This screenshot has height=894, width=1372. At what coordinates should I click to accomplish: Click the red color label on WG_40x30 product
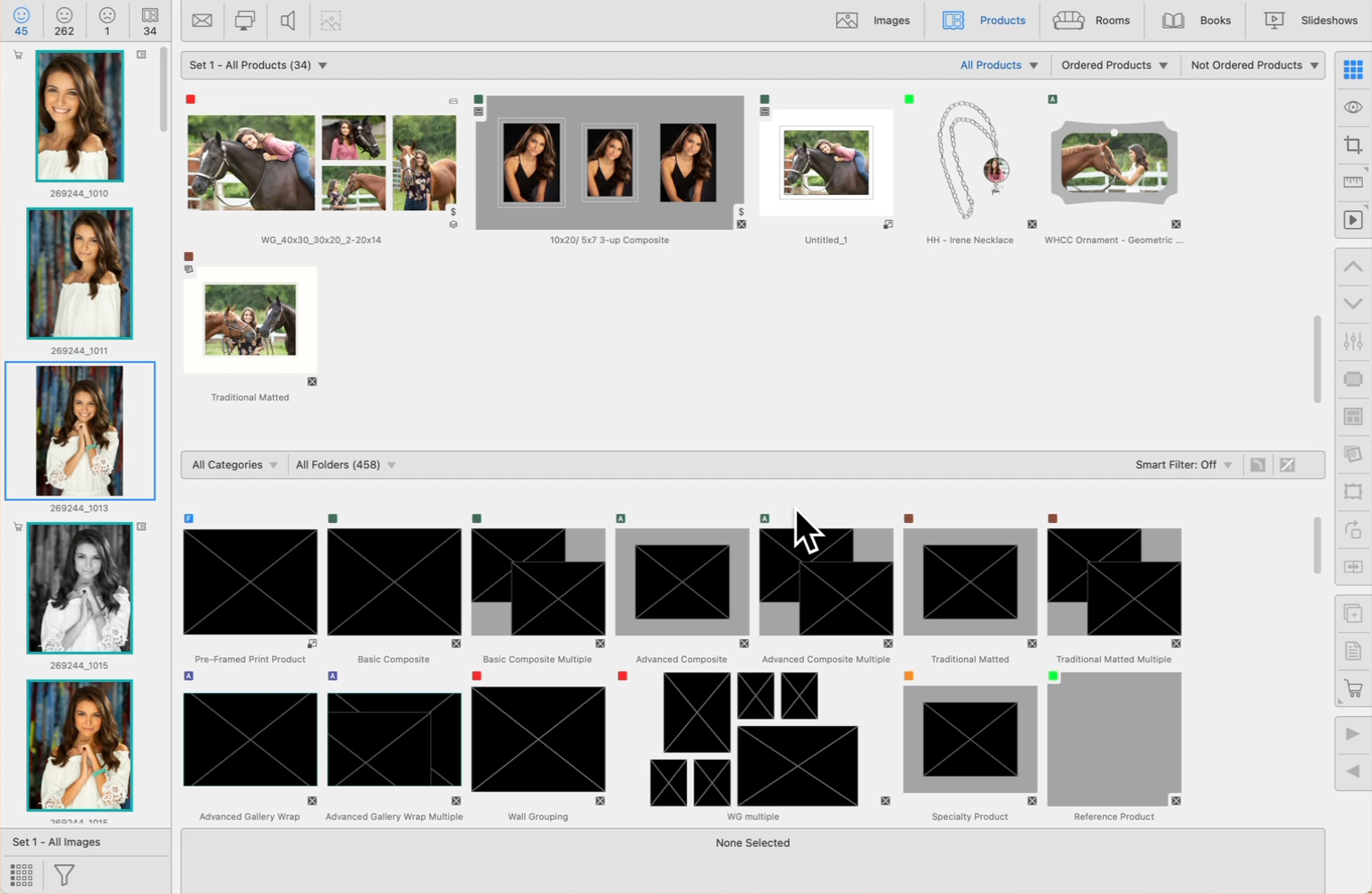[x=191, y=99]
